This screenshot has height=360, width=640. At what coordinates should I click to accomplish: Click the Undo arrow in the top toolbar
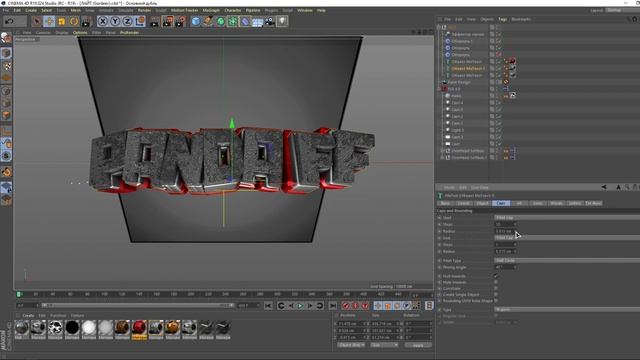pyautogui.click(x=10, y=21)
